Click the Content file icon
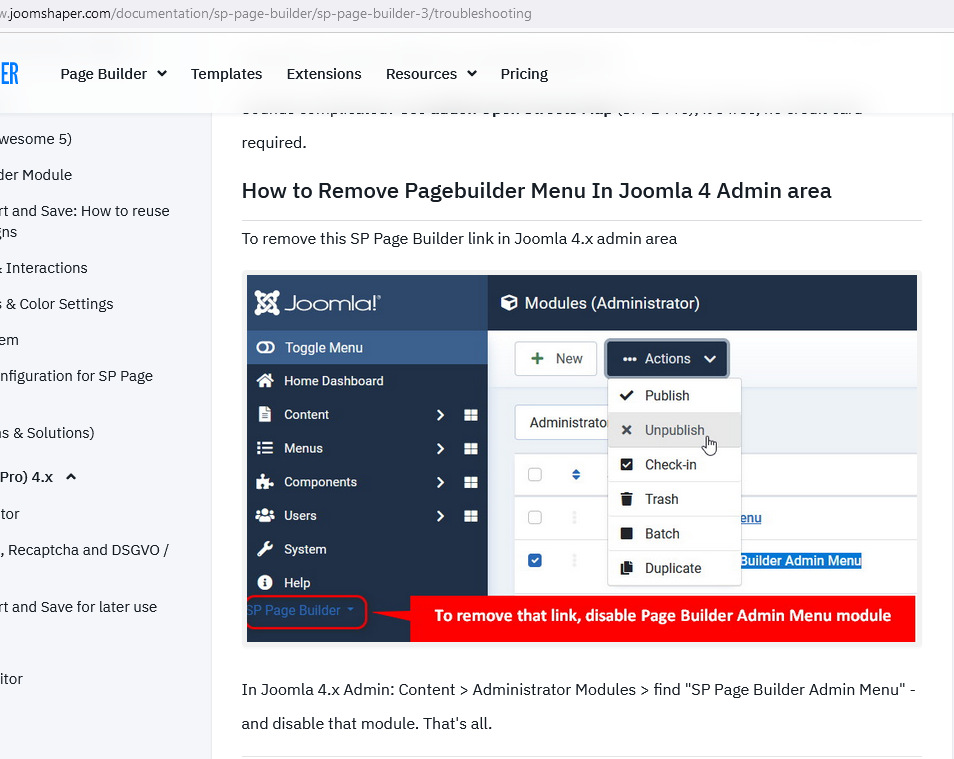This screenshot has height=759, width=954. [x=265, y=414]
